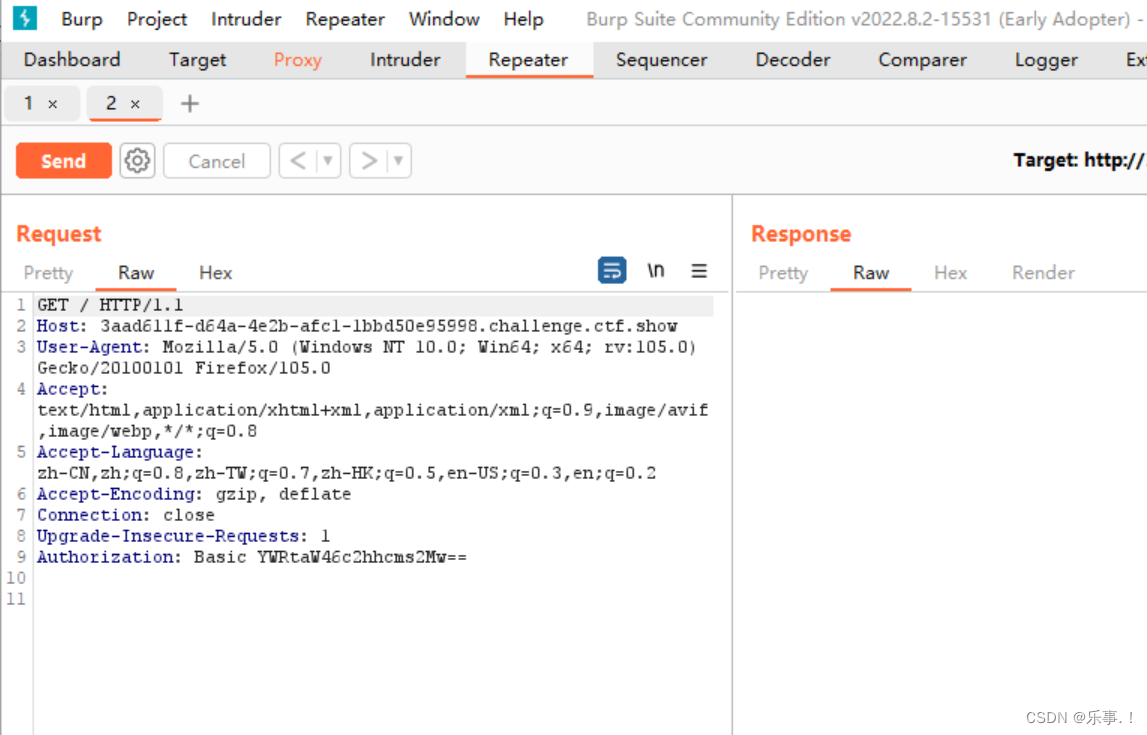Click the Authorization Basic header line

252,557
